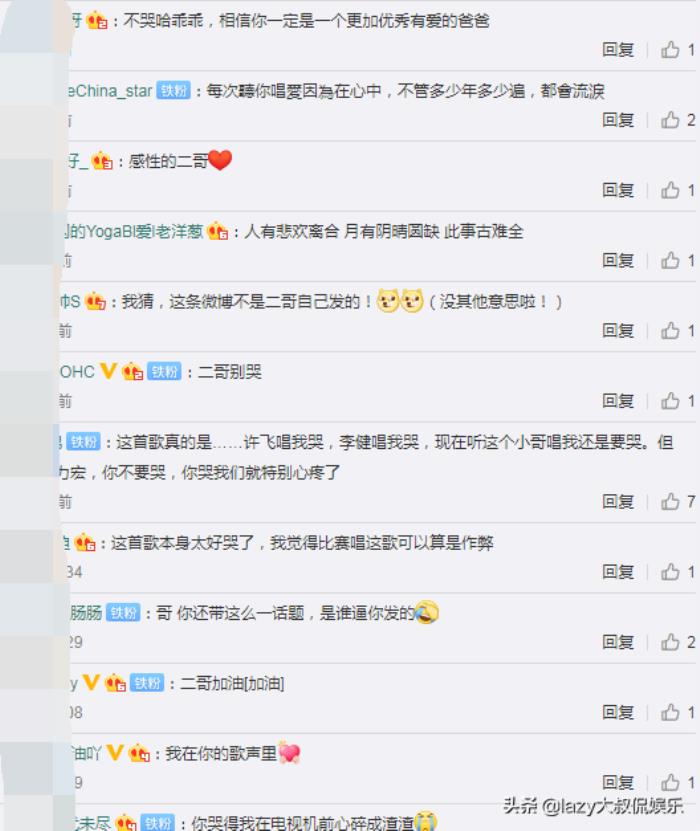Viewport: 700px width, 831px height.
Task: Open the eChina_star user profile
Action: pos(110,91)
